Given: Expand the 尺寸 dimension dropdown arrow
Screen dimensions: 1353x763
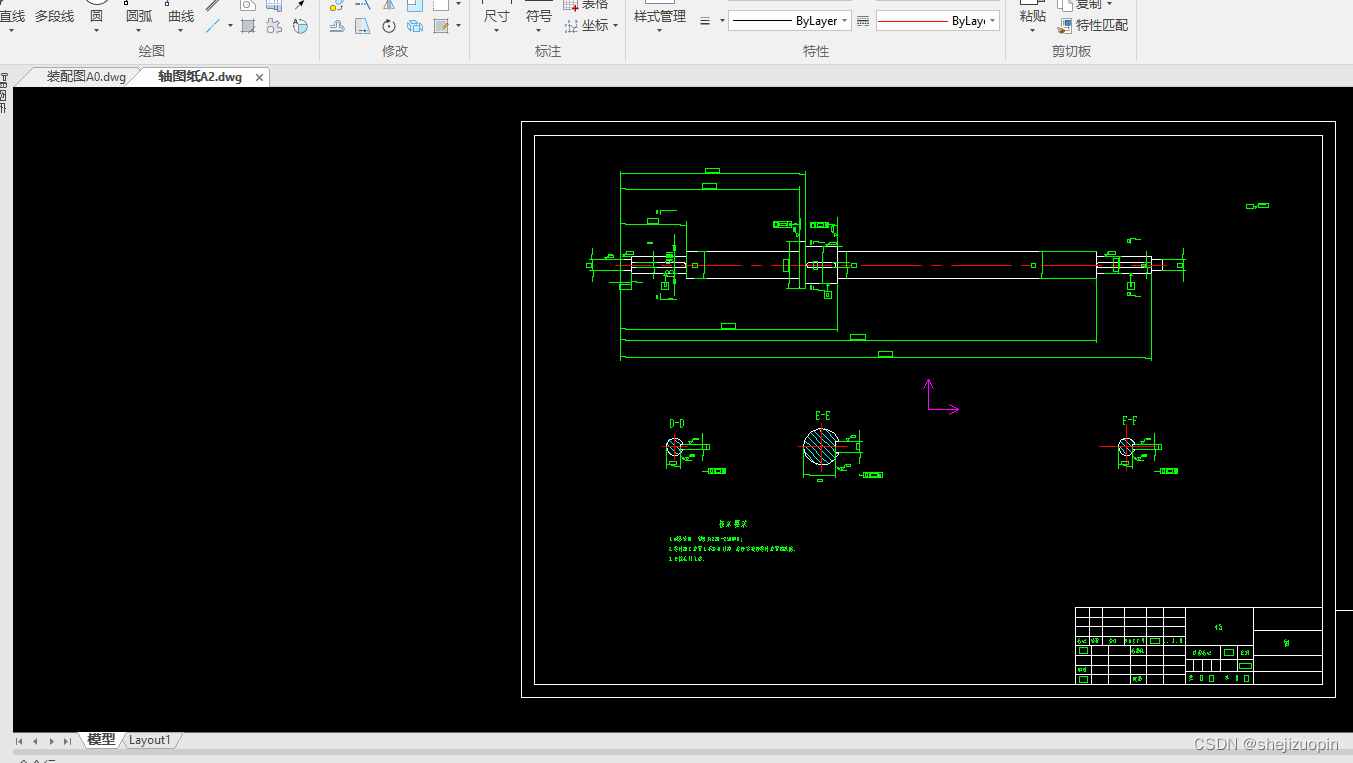Looking at the screenshot, I should [497, 30].
